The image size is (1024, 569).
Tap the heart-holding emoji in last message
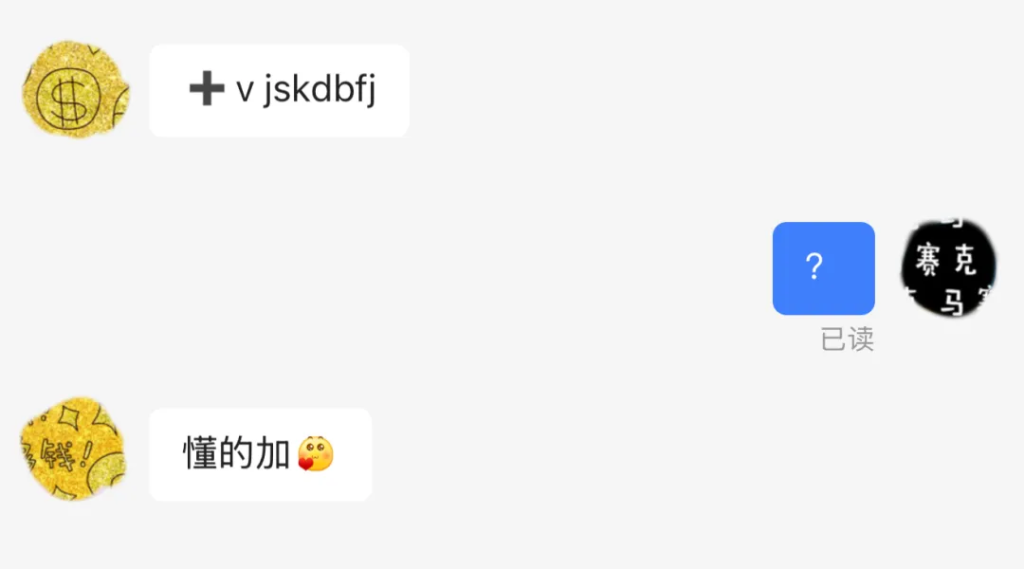315,453
